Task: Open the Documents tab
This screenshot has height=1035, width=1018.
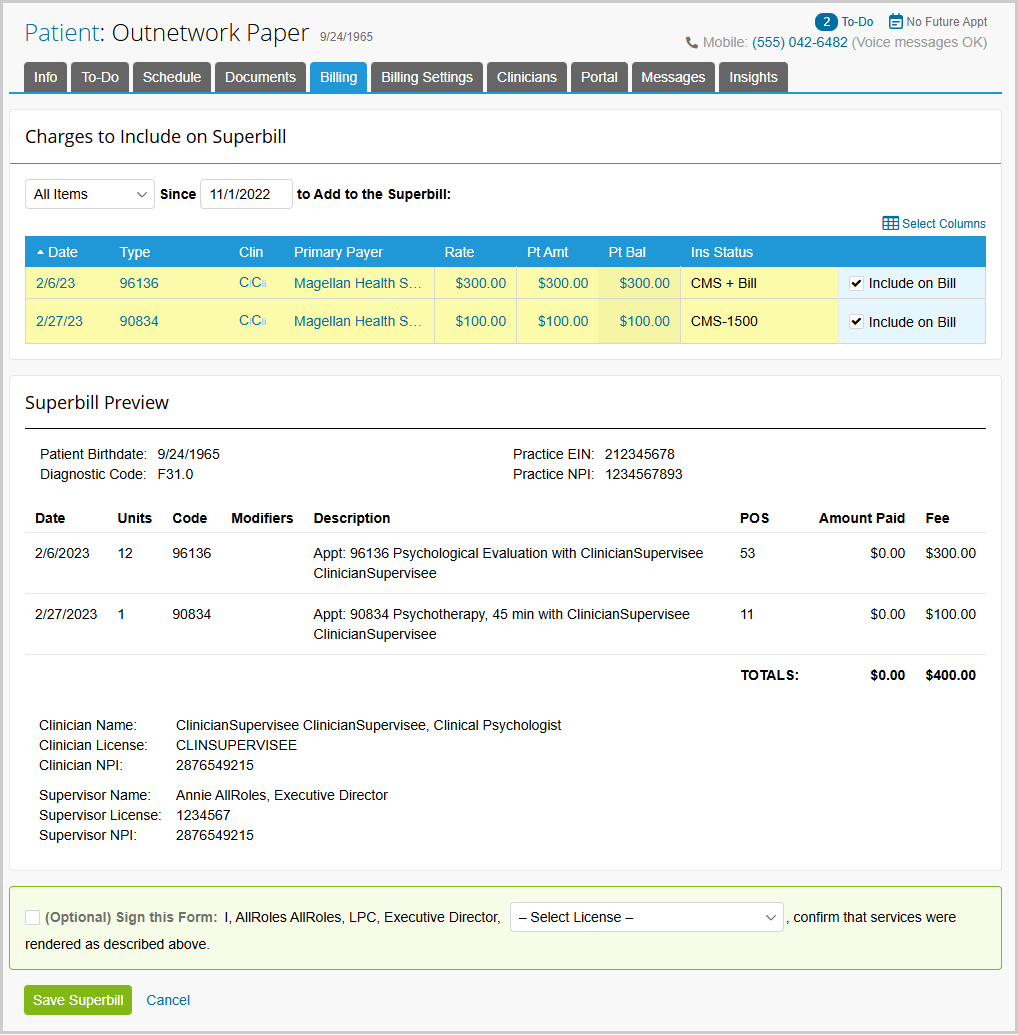Action: coord(260,77)
